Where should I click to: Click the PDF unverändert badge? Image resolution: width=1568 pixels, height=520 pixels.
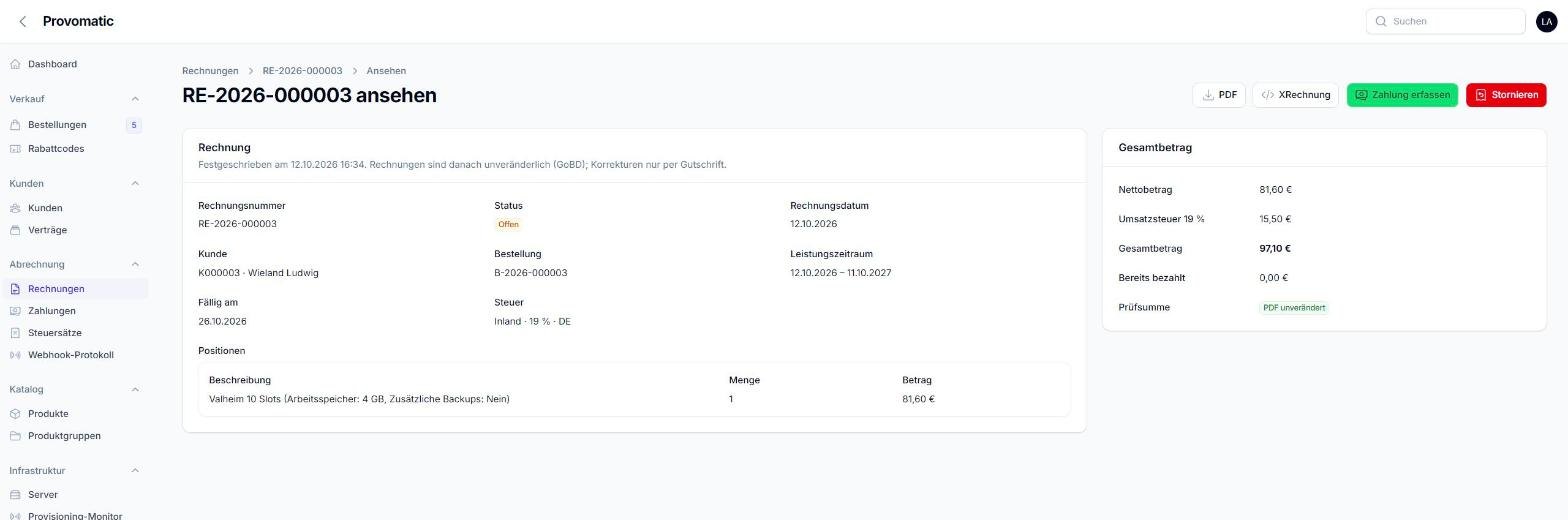coord(1294,308)
